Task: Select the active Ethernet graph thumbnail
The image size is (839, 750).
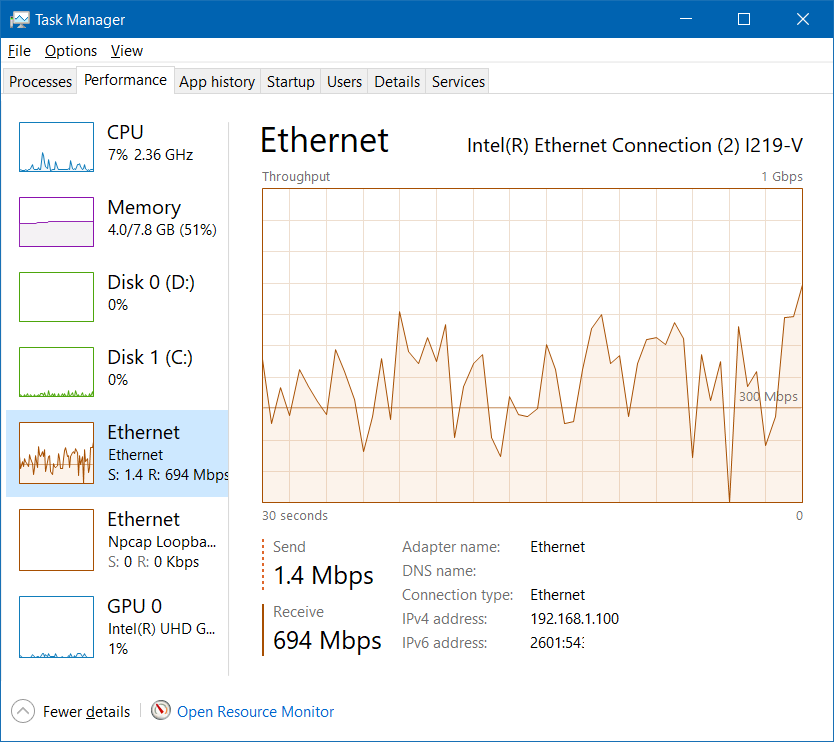Action: [x=57, y=453]
